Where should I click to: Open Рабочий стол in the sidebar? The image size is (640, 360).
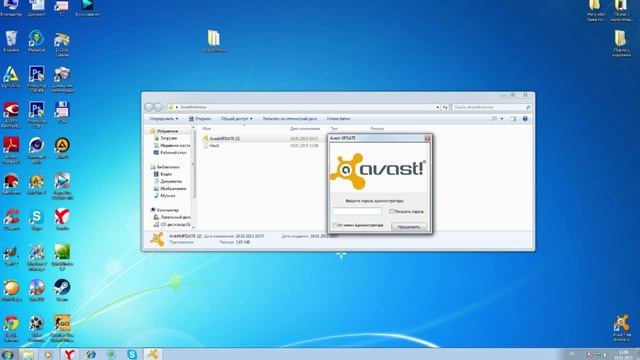[170, 152]
